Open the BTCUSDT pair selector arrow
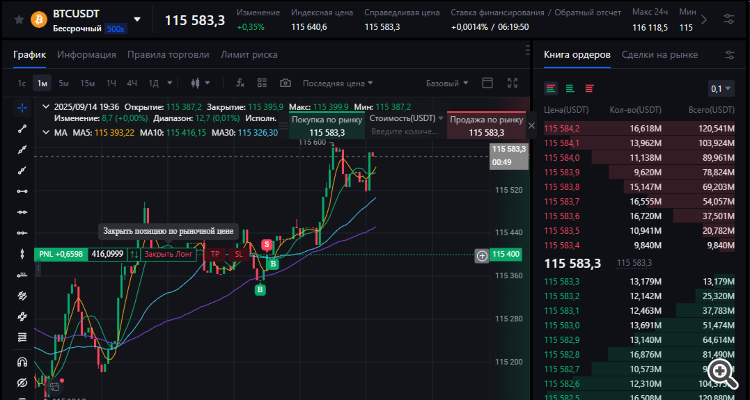Image resolution: width=750 pixels, height=400 pixels. (x=138, y=20)
